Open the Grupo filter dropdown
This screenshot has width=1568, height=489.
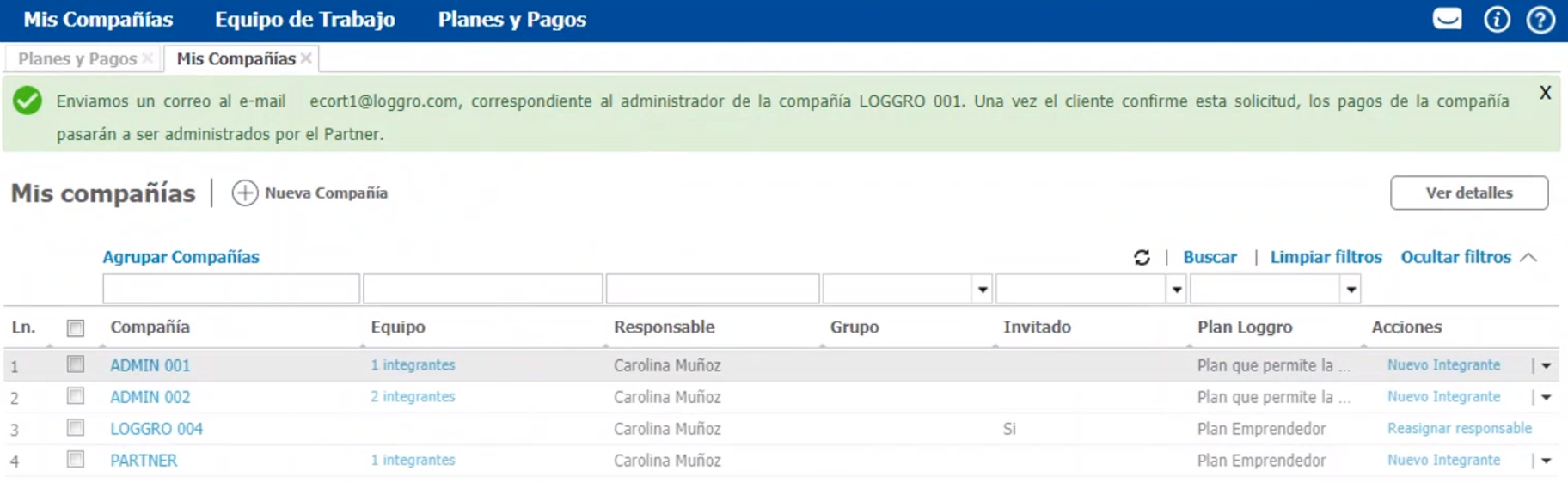point(983,290)
